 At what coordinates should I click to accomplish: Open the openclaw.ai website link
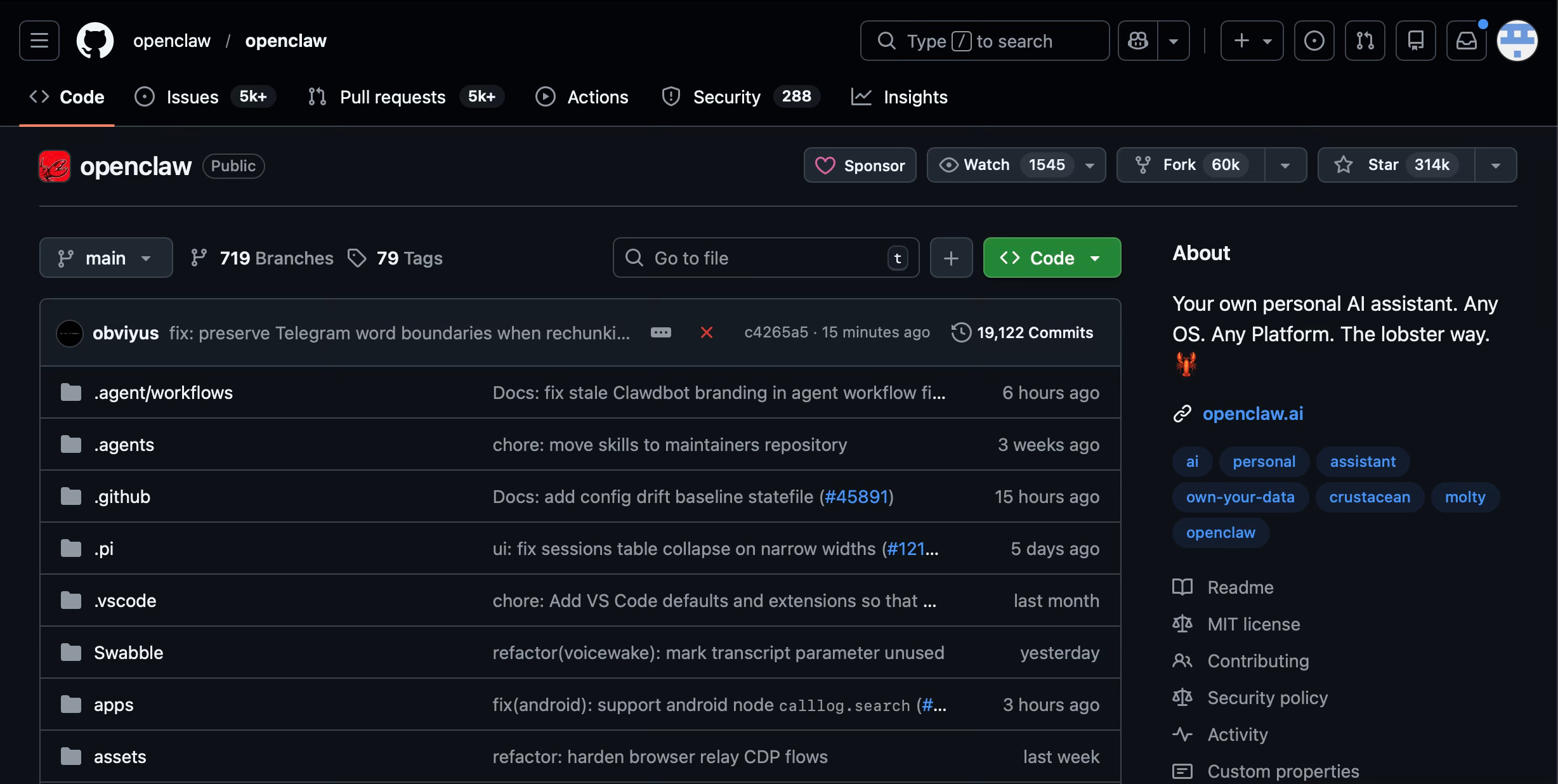1252,414
